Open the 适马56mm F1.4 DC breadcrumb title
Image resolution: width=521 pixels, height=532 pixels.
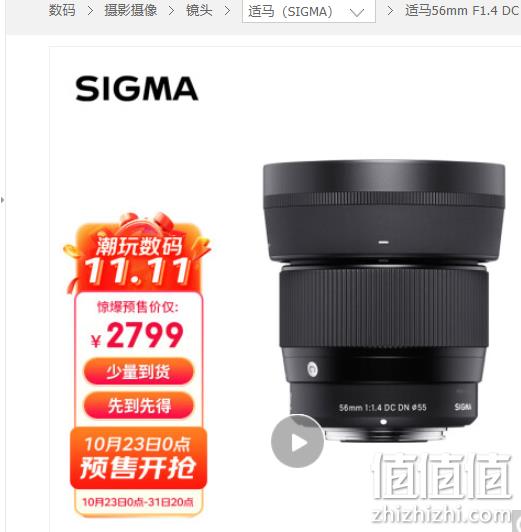463,11
